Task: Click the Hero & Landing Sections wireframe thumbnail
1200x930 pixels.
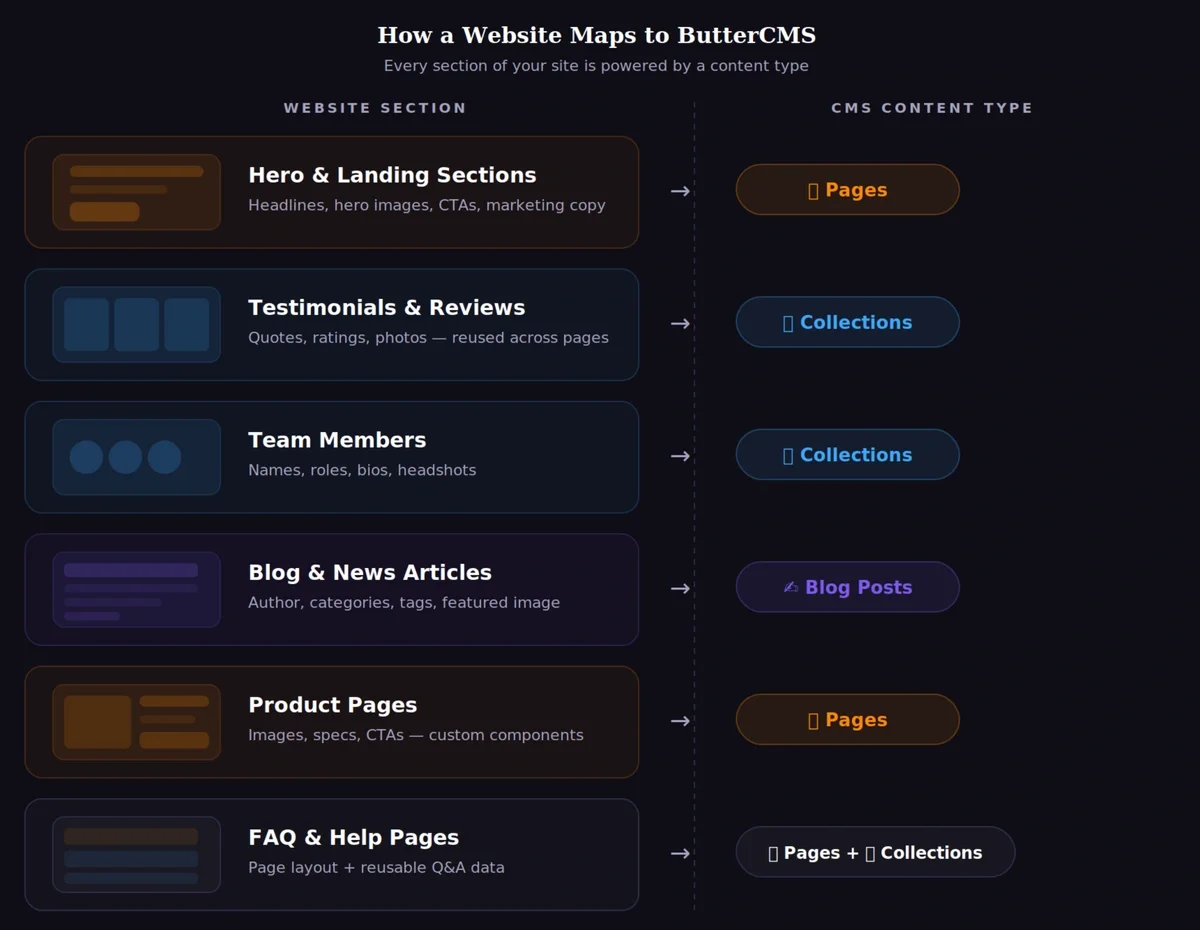Action: point(136,192)
